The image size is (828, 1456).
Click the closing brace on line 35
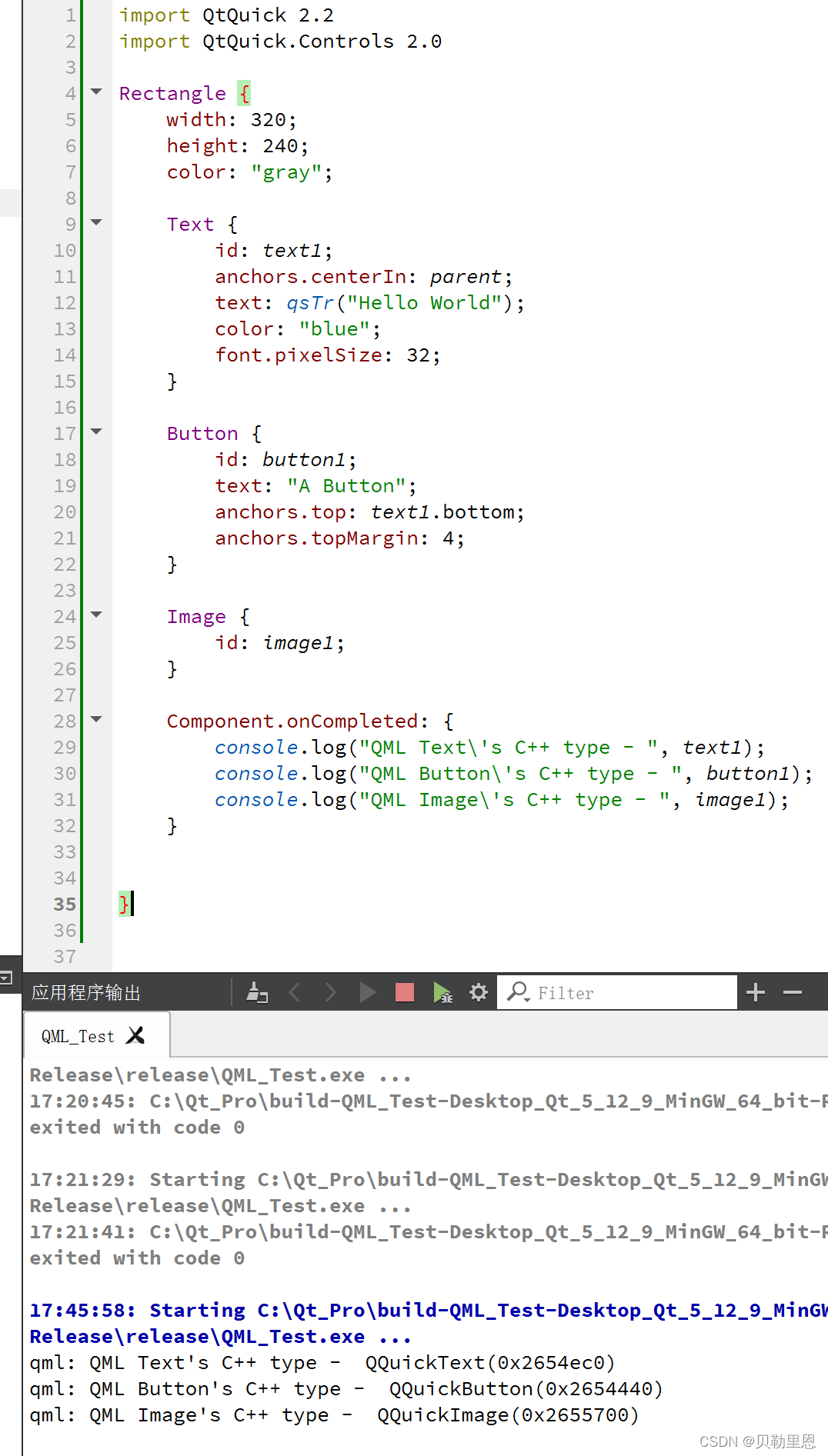pyautogui.click(x=124, y=904)
